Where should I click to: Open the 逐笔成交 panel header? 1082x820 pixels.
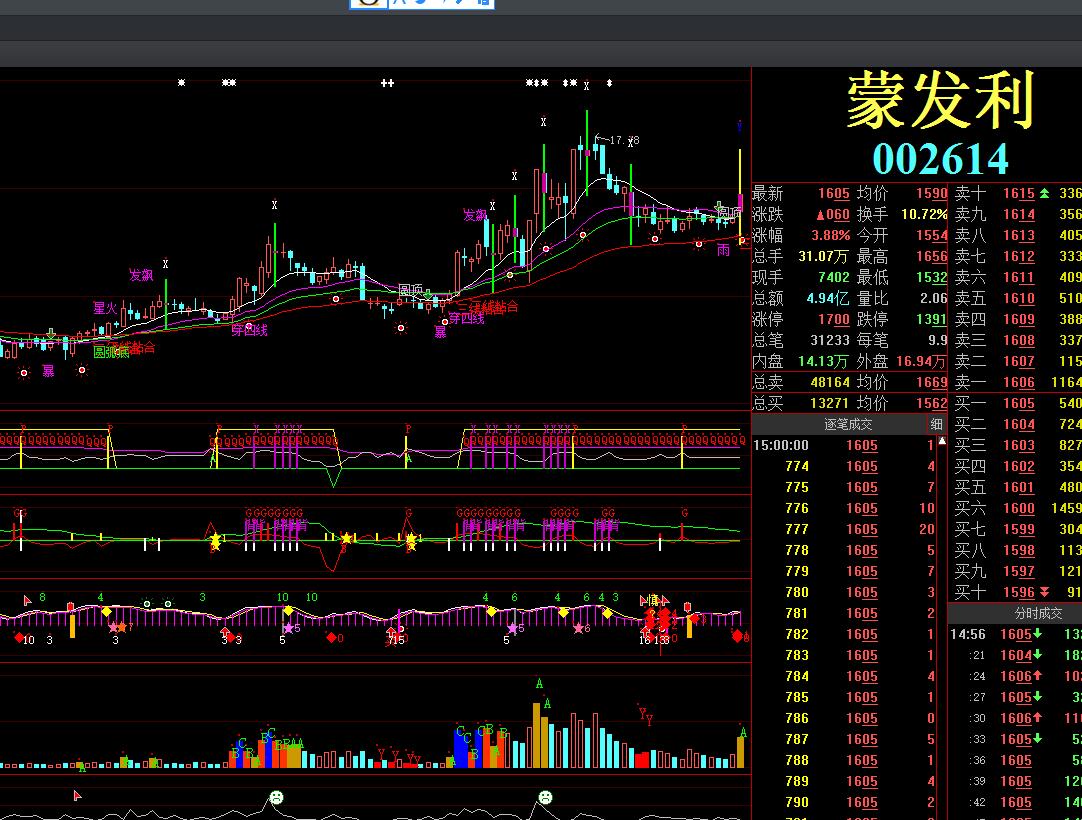pos(848,424)
